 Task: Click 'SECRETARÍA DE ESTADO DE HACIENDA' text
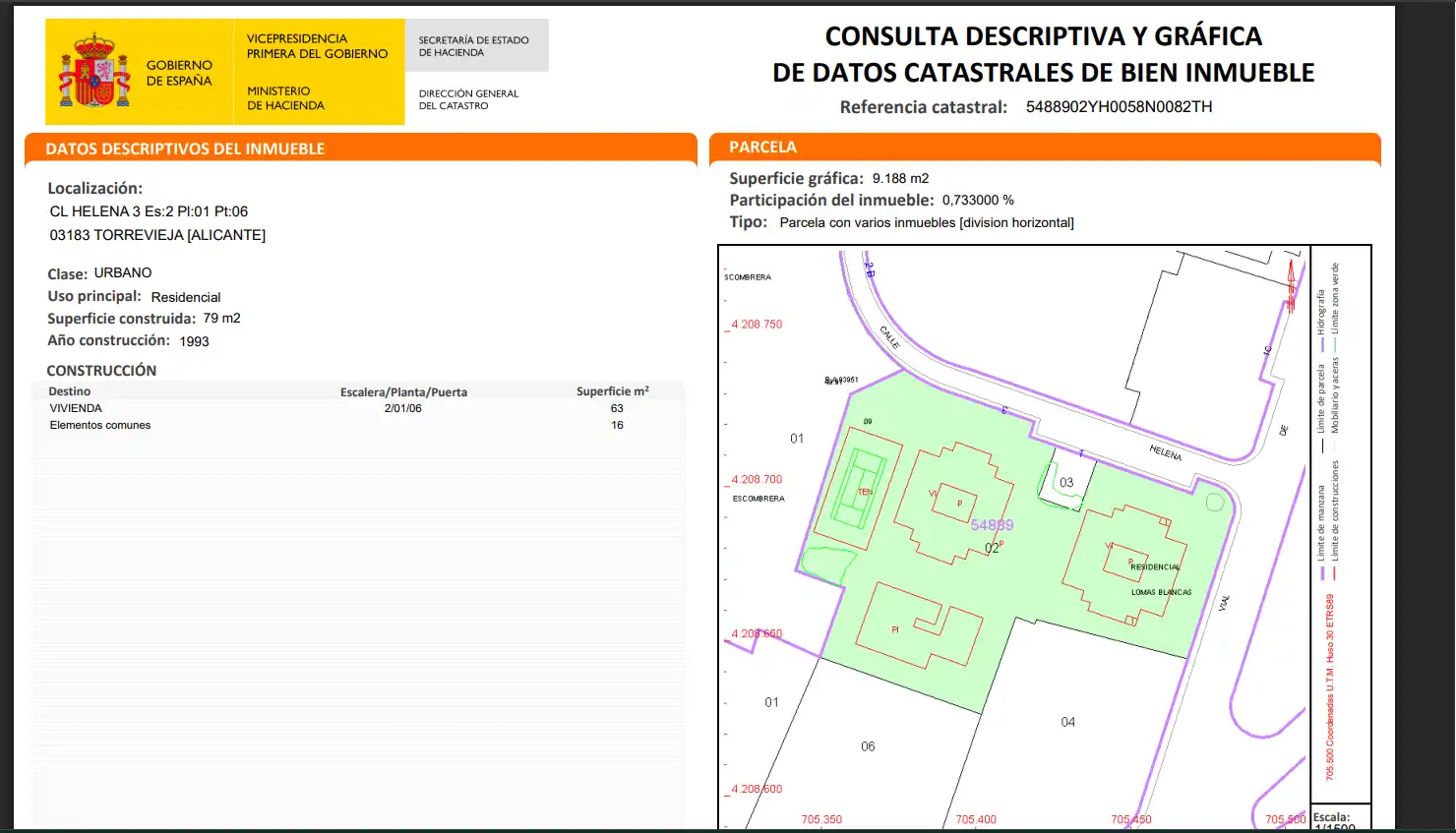pos(473,46)
